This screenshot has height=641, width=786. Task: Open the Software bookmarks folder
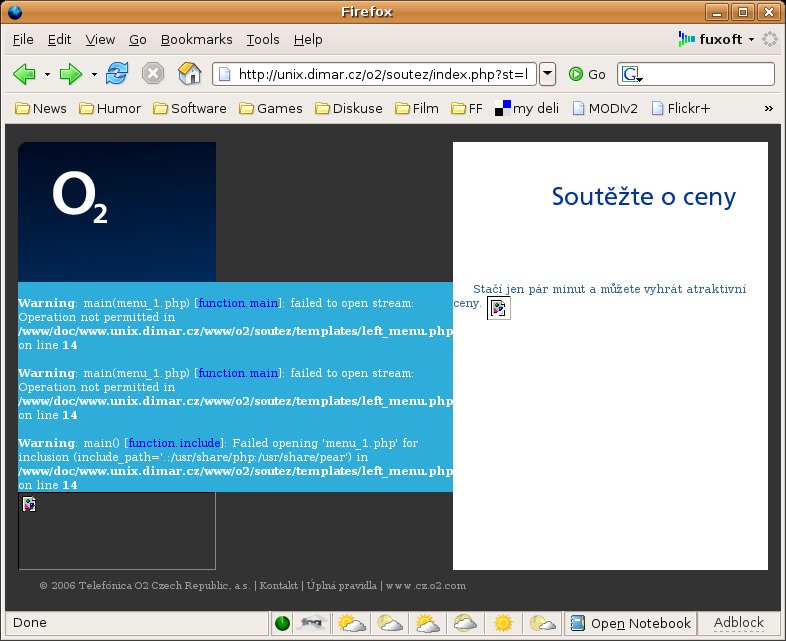click(x=189, y=108)
